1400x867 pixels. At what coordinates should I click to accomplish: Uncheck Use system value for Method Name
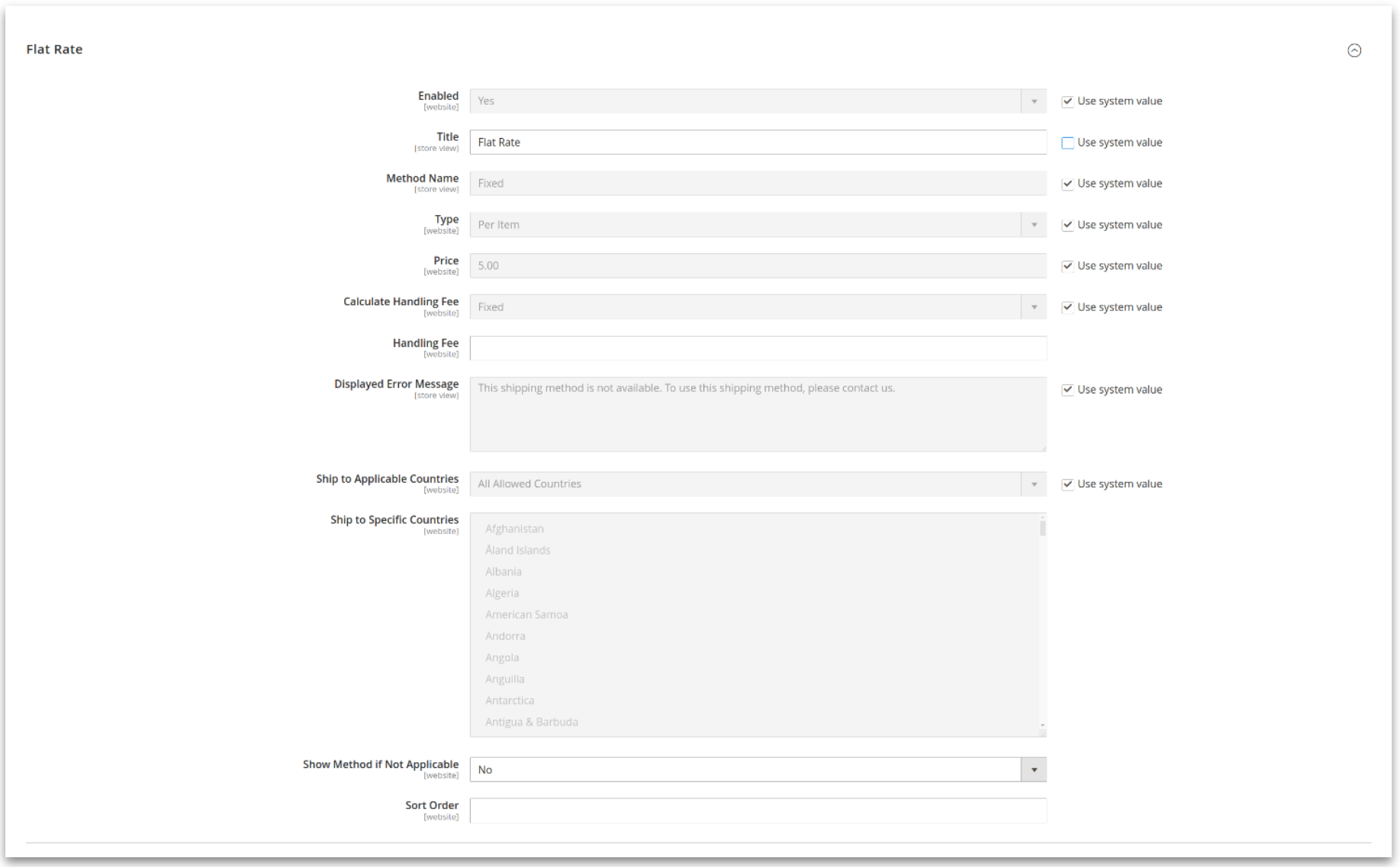[x=1067, y=183]
